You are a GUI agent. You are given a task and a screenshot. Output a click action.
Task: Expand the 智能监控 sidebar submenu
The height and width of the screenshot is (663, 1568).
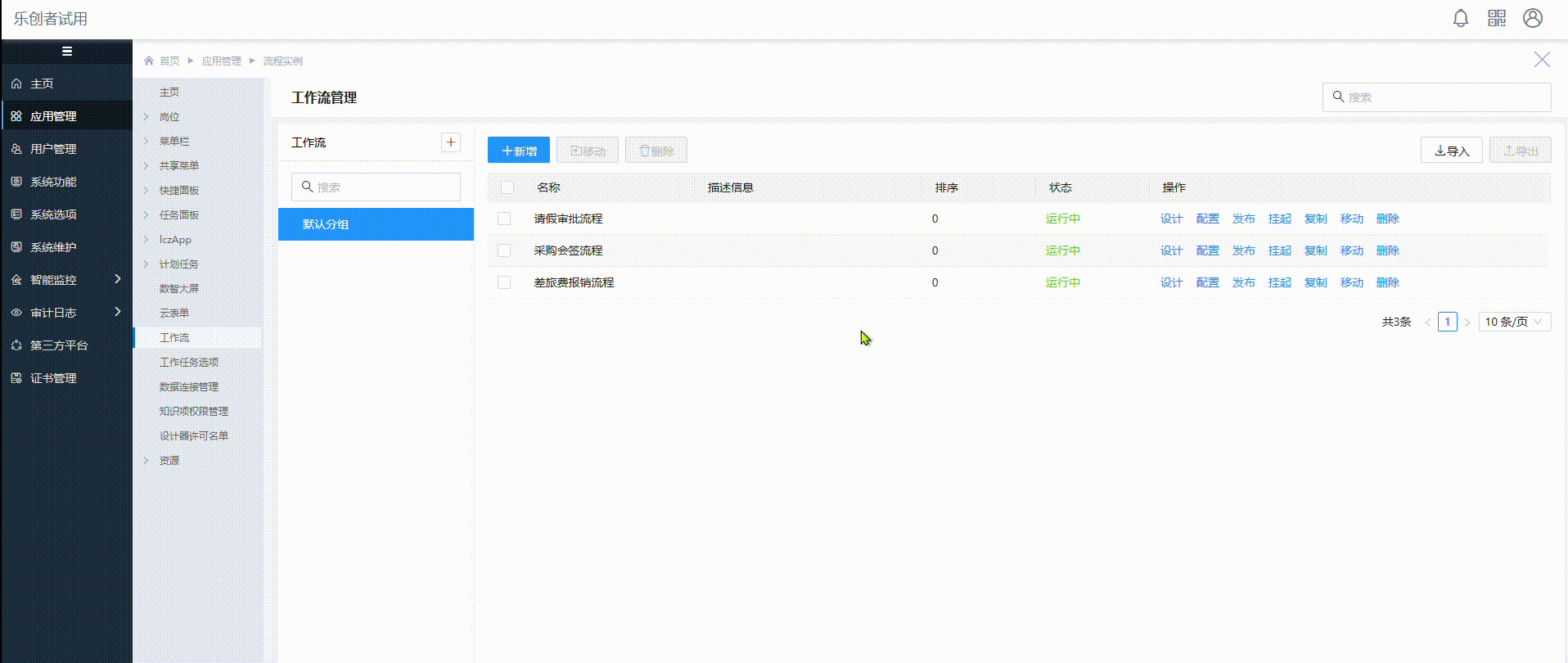tap(118, 279)
